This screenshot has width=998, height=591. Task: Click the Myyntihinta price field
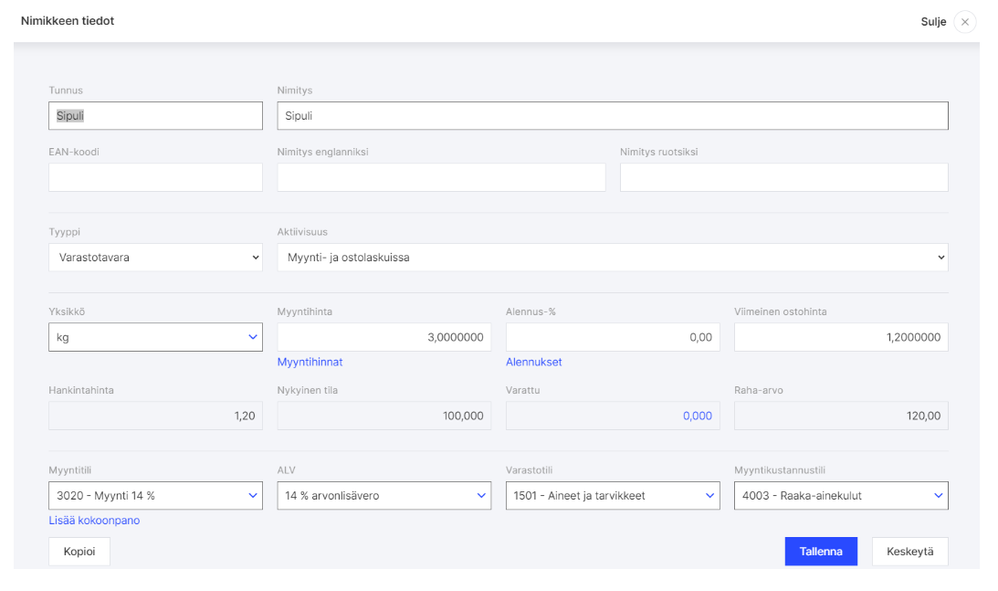tap(383, 337)
